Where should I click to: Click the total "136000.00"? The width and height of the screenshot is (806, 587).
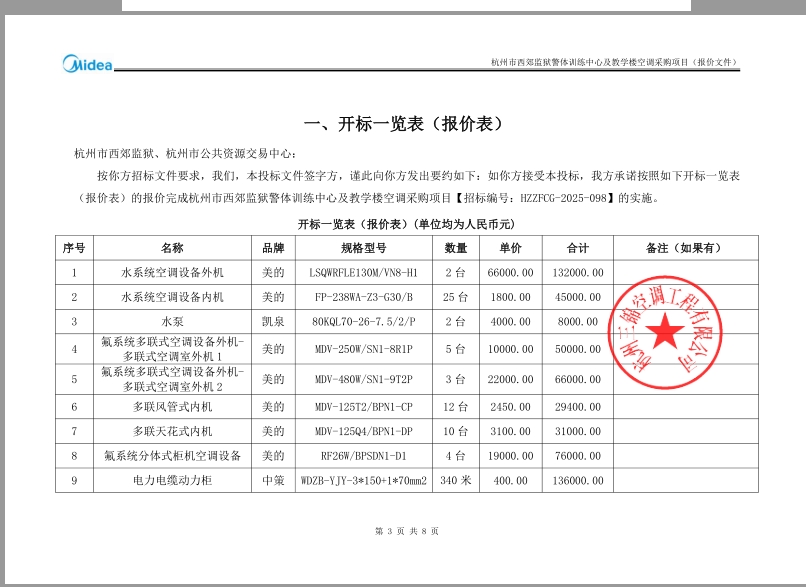pyautogui.click(x=578, y=481)
